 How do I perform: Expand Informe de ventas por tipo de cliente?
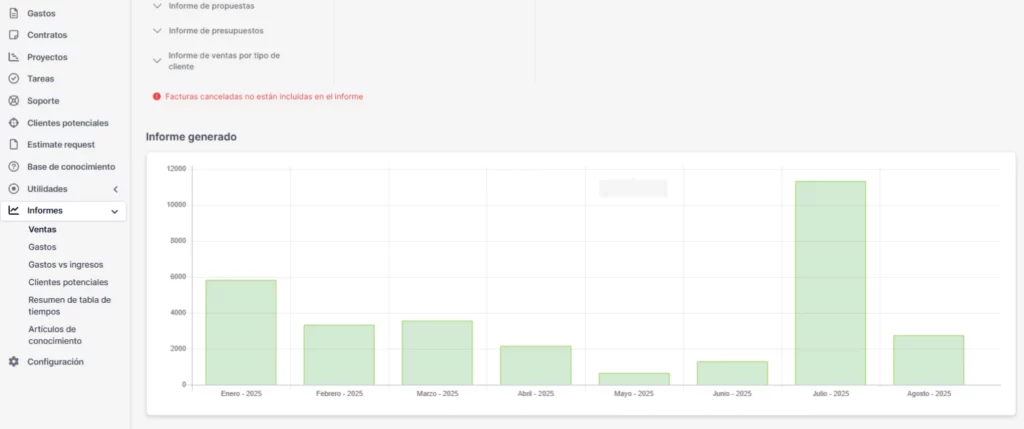tap(157, 61)
